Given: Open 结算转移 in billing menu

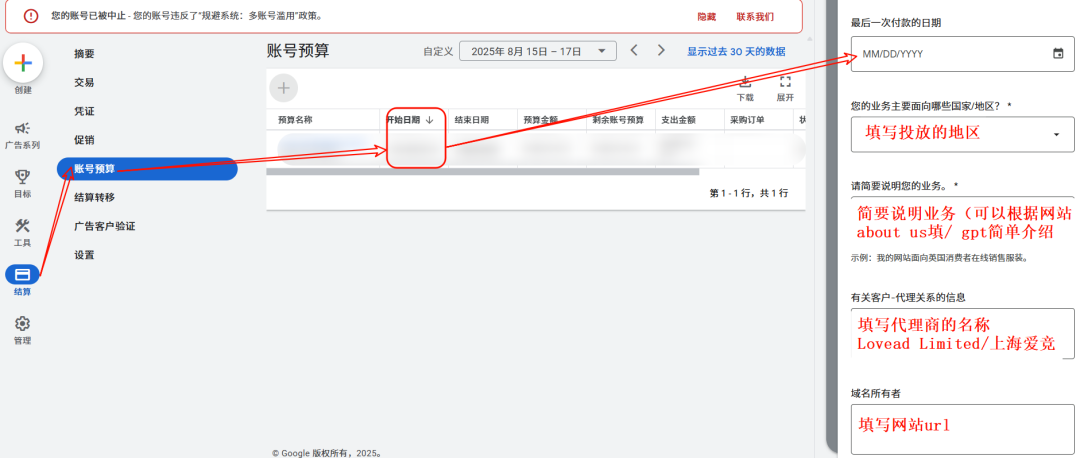Looking at the screenshot, I should 94,197.
